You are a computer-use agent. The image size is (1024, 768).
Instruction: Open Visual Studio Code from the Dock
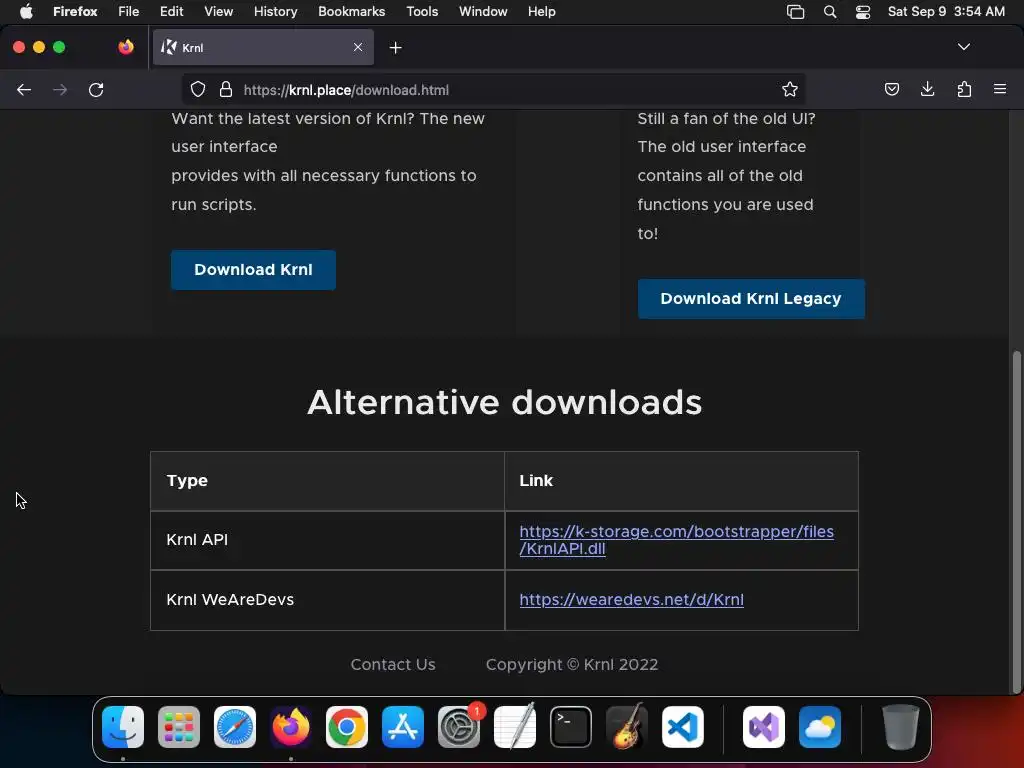[x=683, y=727]
